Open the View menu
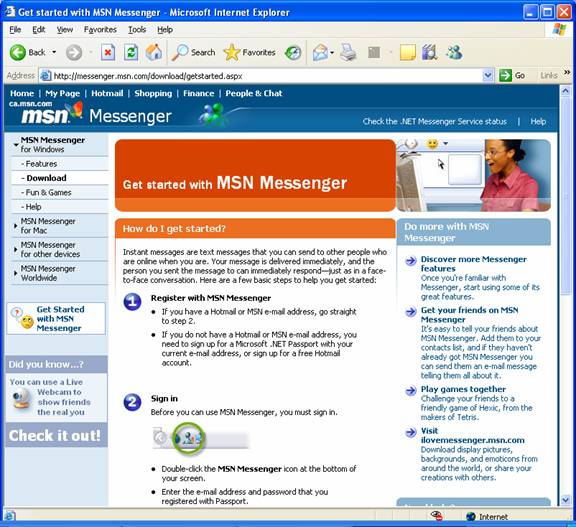Screen dimensions: 576x527 click(65, 30)
